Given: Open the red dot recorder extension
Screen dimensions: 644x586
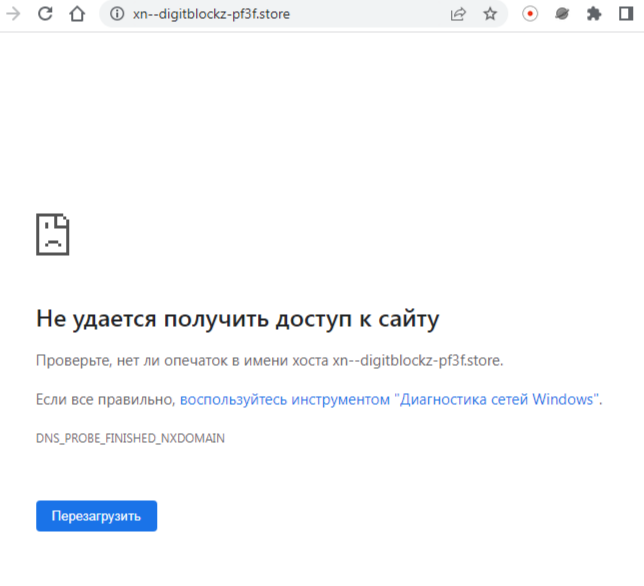Looking at the screenshot, I should [x=530, y=14].
